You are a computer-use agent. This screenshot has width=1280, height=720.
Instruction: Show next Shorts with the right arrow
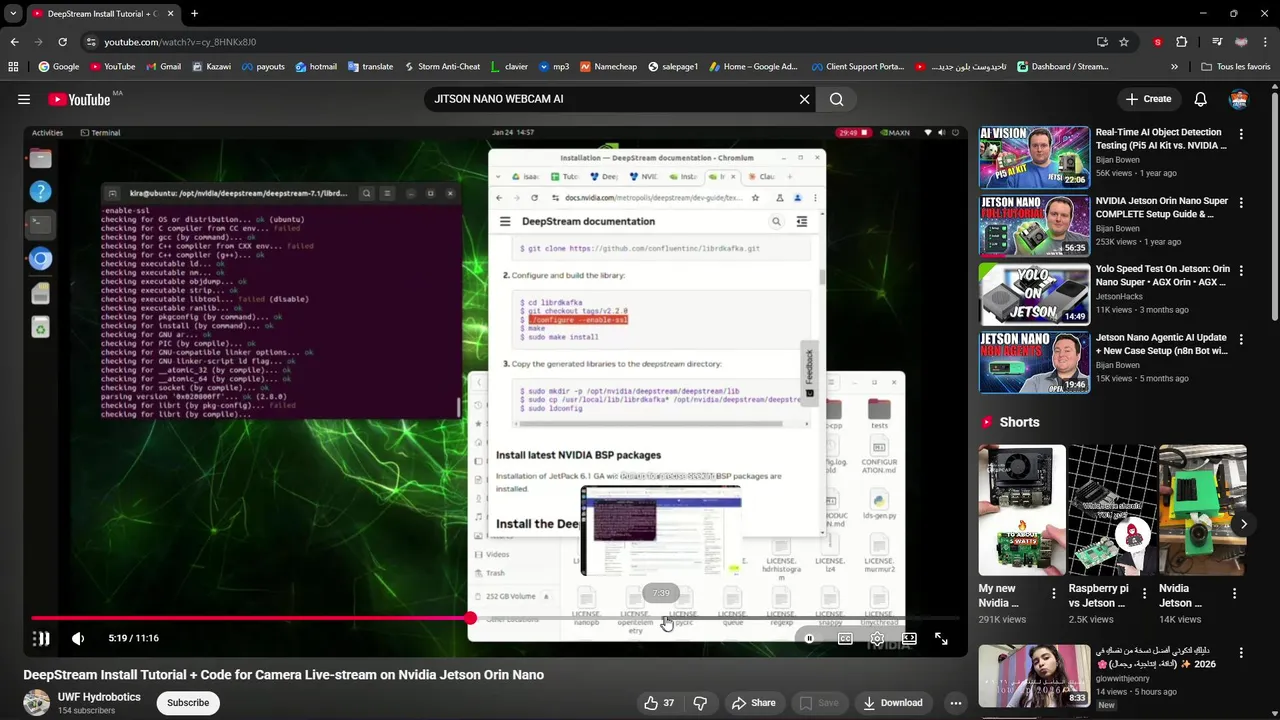pos(1243,523)
